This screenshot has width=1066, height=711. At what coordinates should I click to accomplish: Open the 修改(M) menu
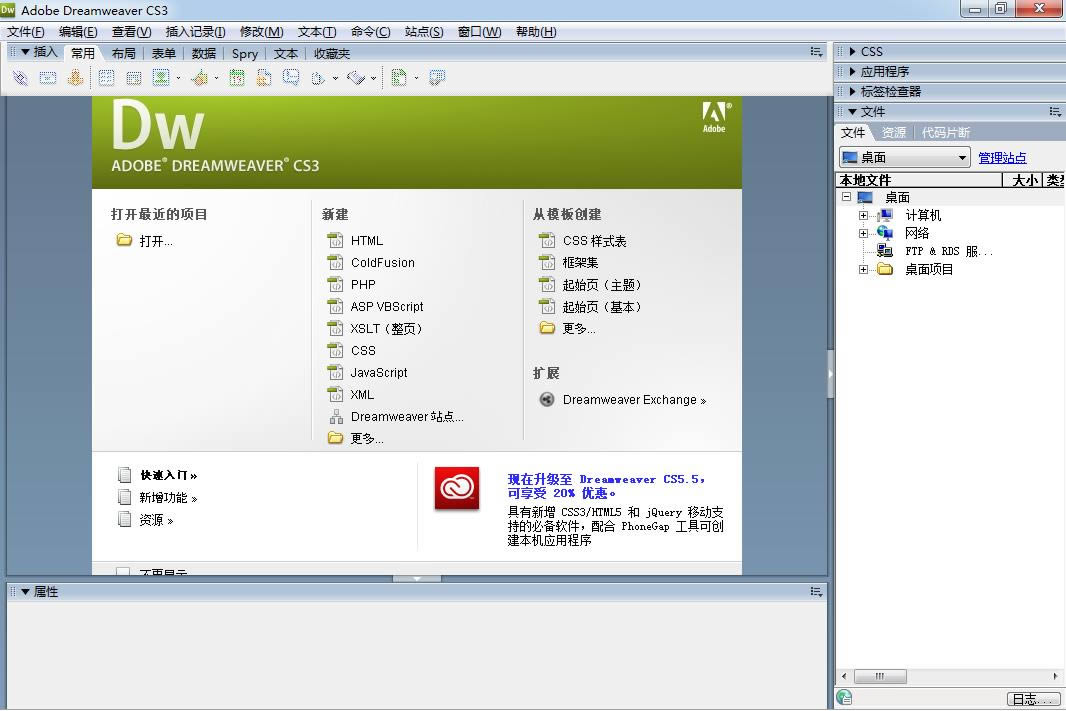261,32
